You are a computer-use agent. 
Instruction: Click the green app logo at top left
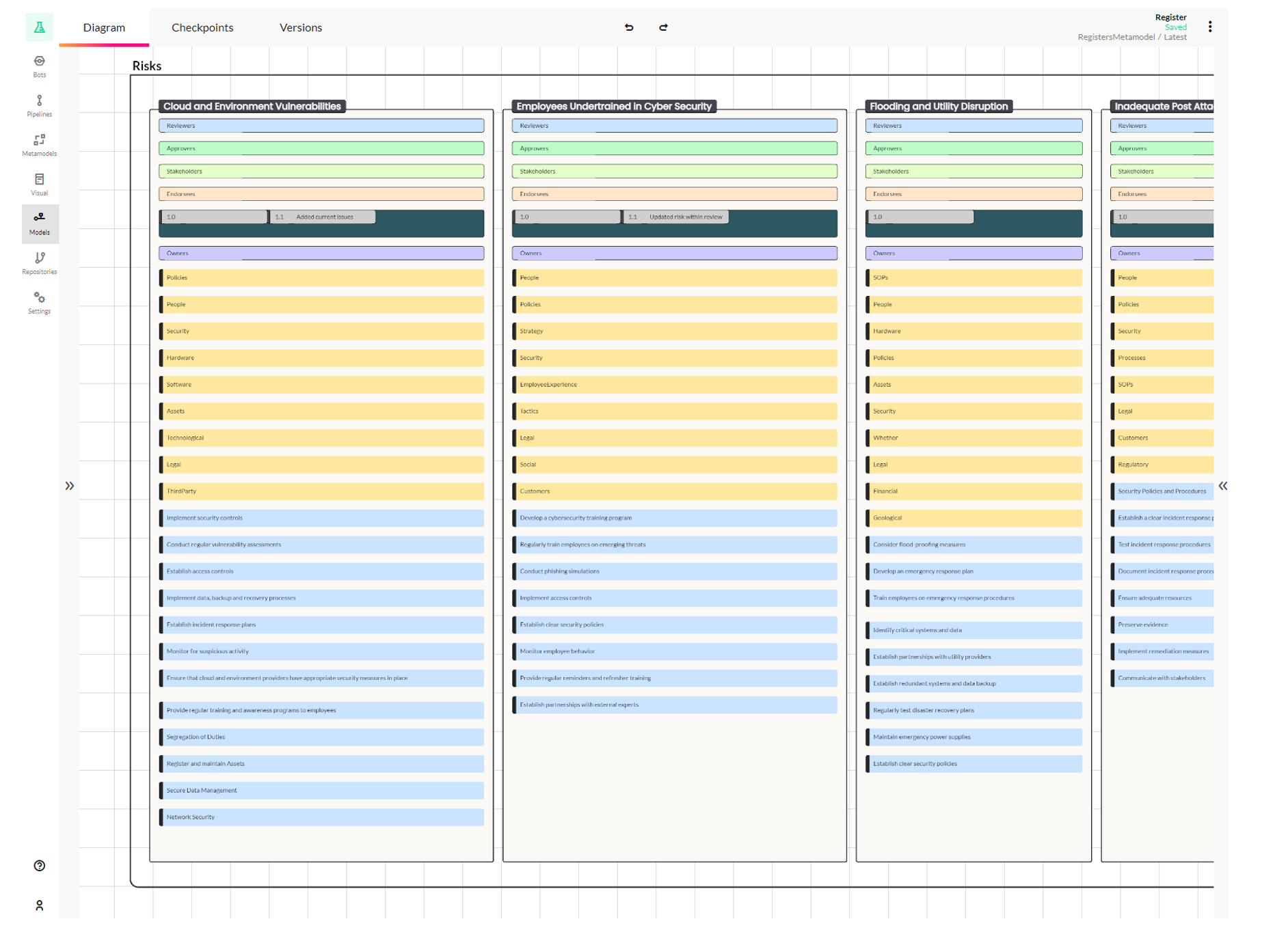(39, 27)
